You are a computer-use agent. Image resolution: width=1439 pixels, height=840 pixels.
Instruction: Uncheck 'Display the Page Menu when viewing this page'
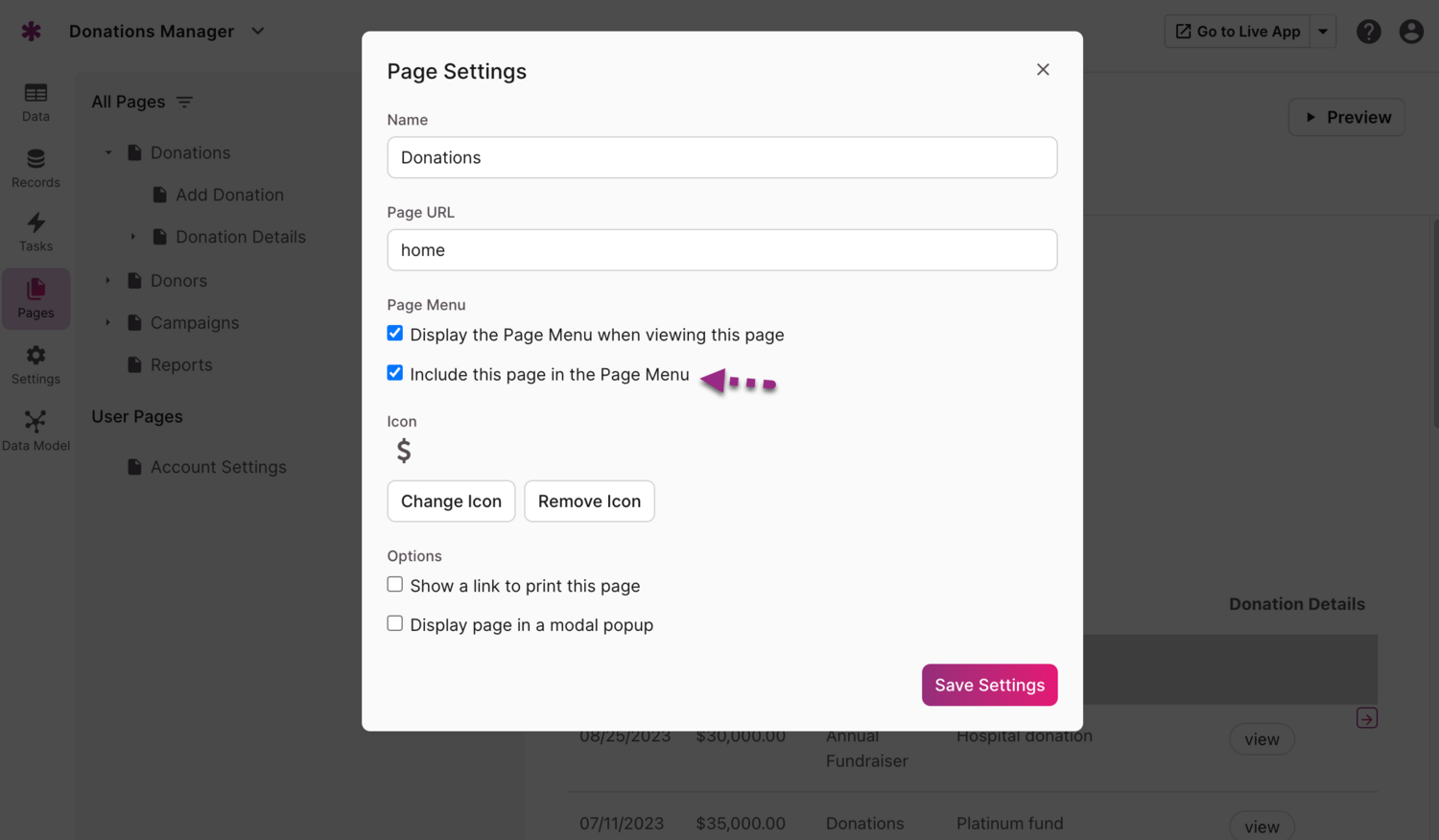[394, 333]
